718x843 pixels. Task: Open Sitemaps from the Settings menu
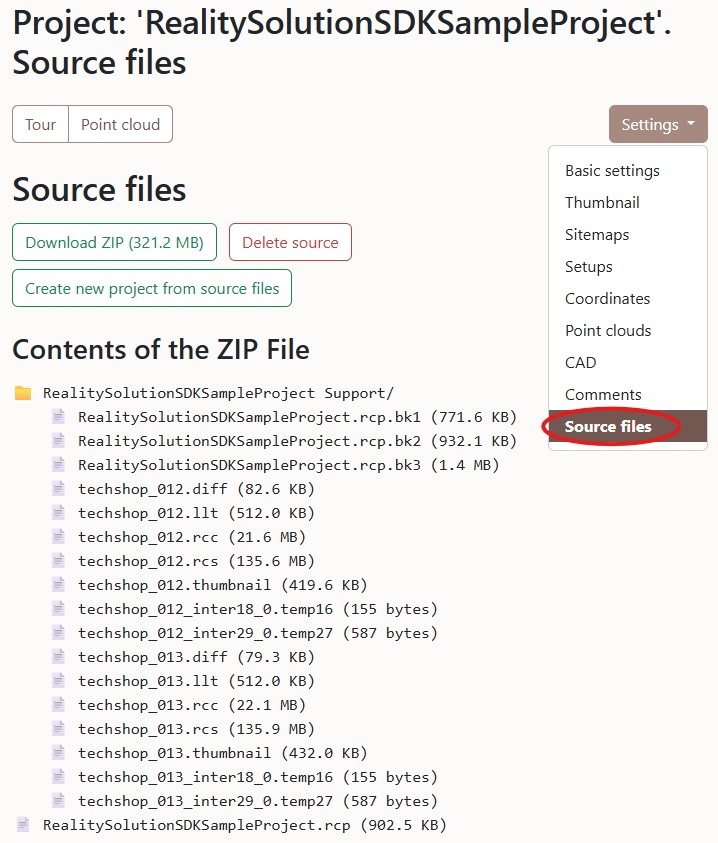tap(597, 235)
